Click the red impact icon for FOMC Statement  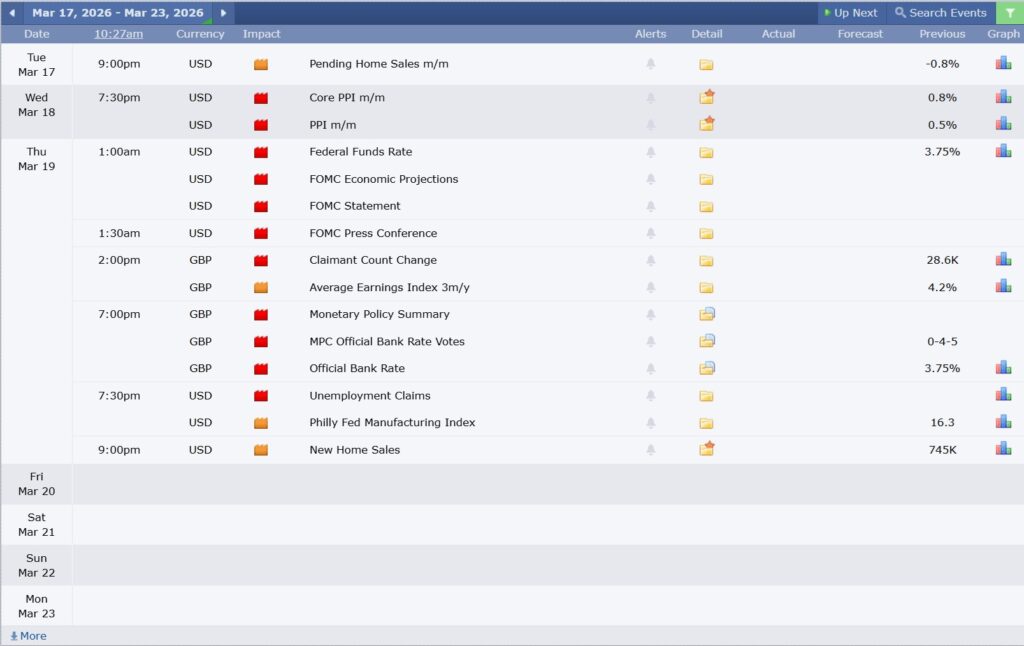[261, 206]
